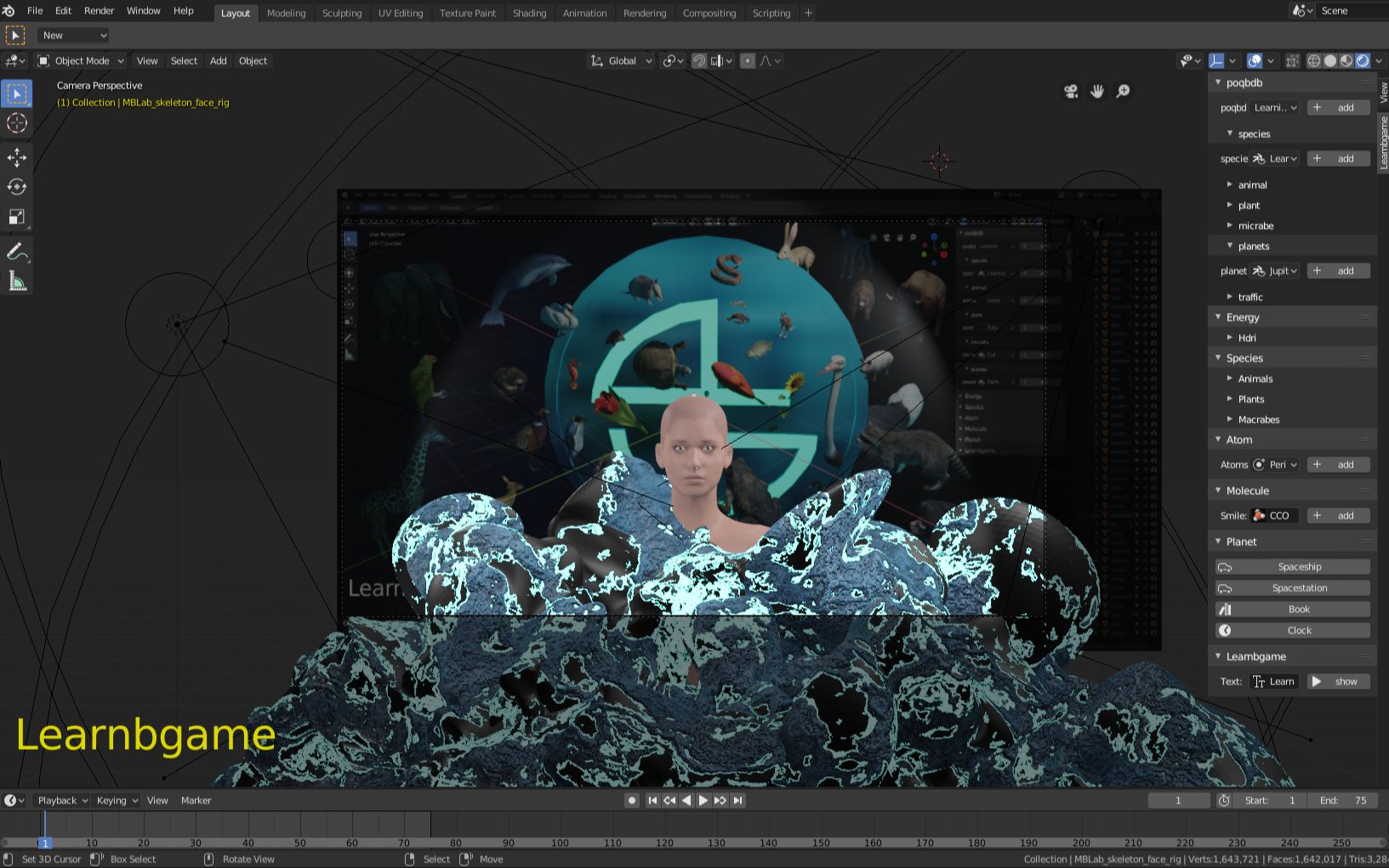Click the pan view hand icon
Screen dimensions: 1389x868
tap(1097, 91)
